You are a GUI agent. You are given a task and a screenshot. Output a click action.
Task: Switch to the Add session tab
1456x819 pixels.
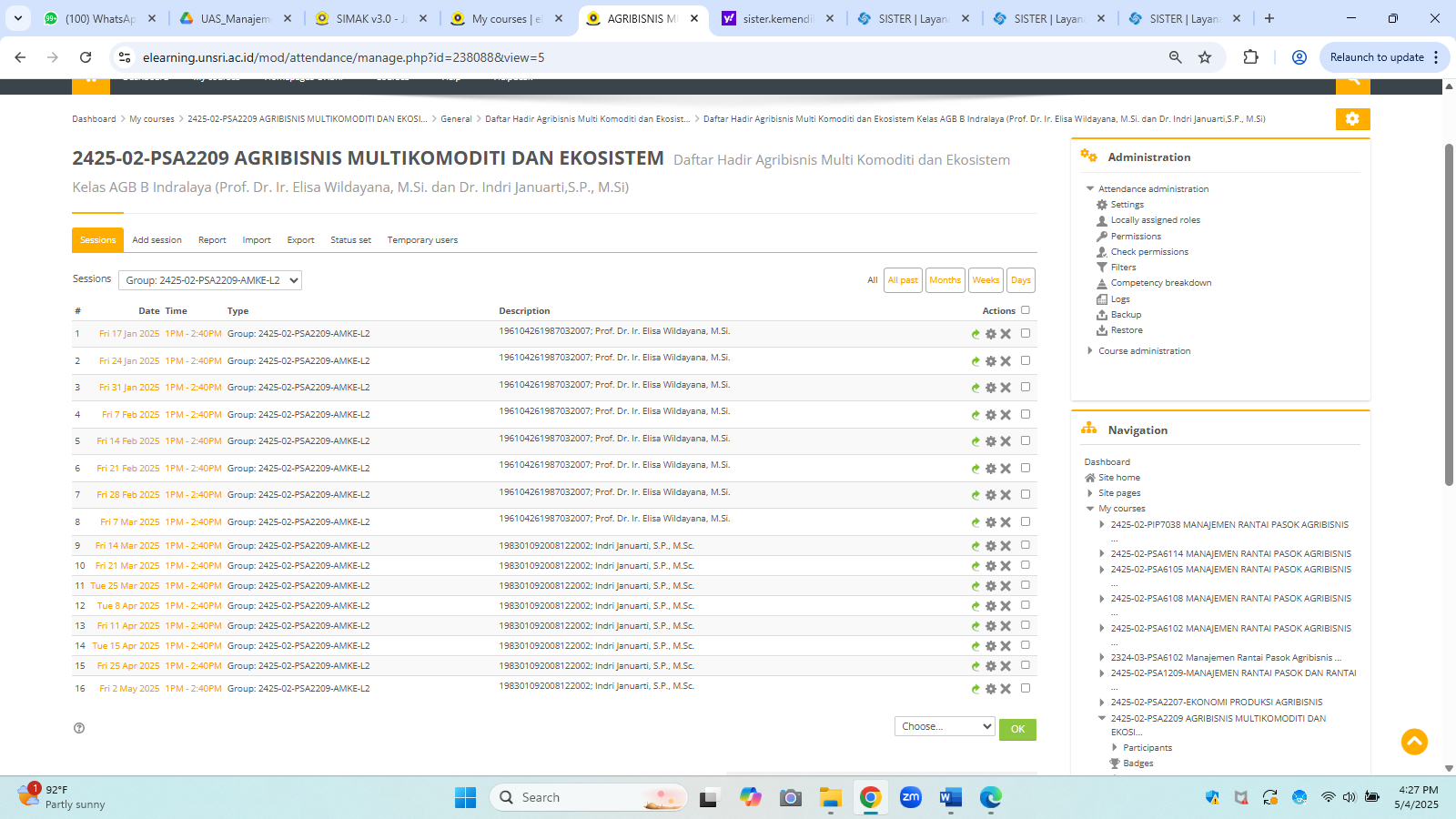point(157,240)
